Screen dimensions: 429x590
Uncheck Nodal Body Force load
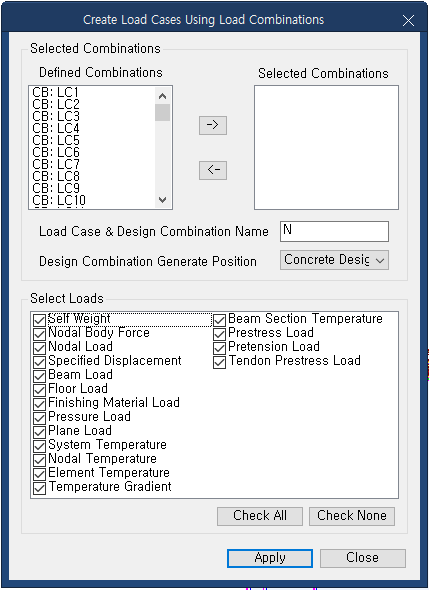39,334
